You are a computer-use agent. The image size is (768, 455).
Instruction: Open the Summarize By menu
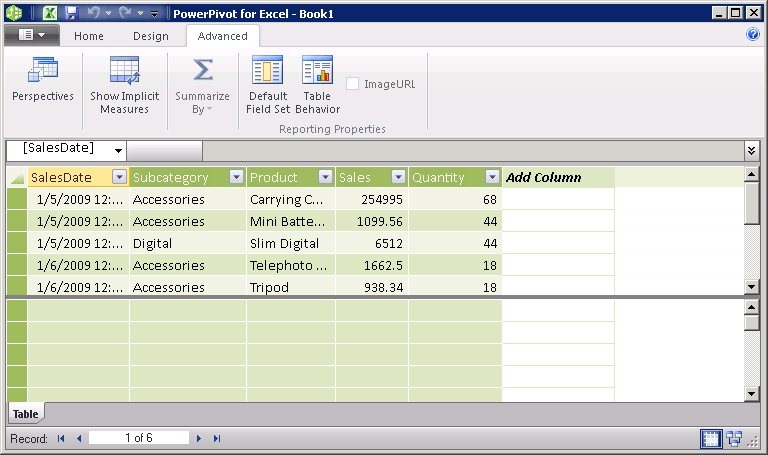[202, 86]
